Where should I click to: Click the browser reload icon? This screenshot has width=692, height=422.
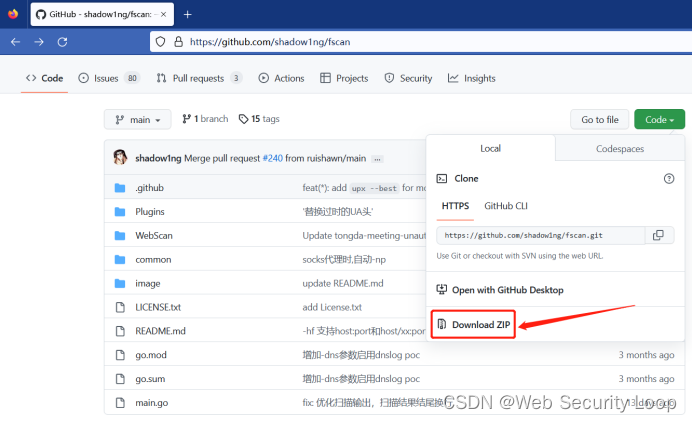point(62,42)
